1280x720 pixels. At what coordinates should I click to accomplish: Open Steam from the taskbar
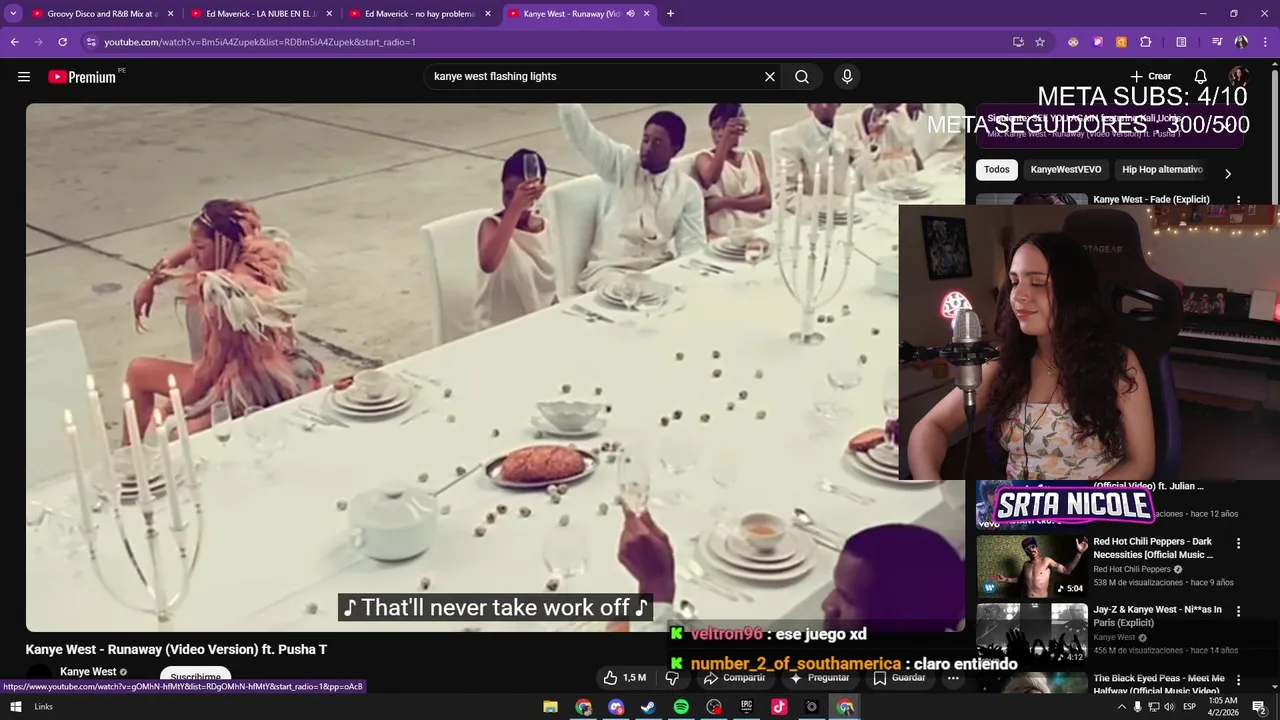[x=648, y=707]
